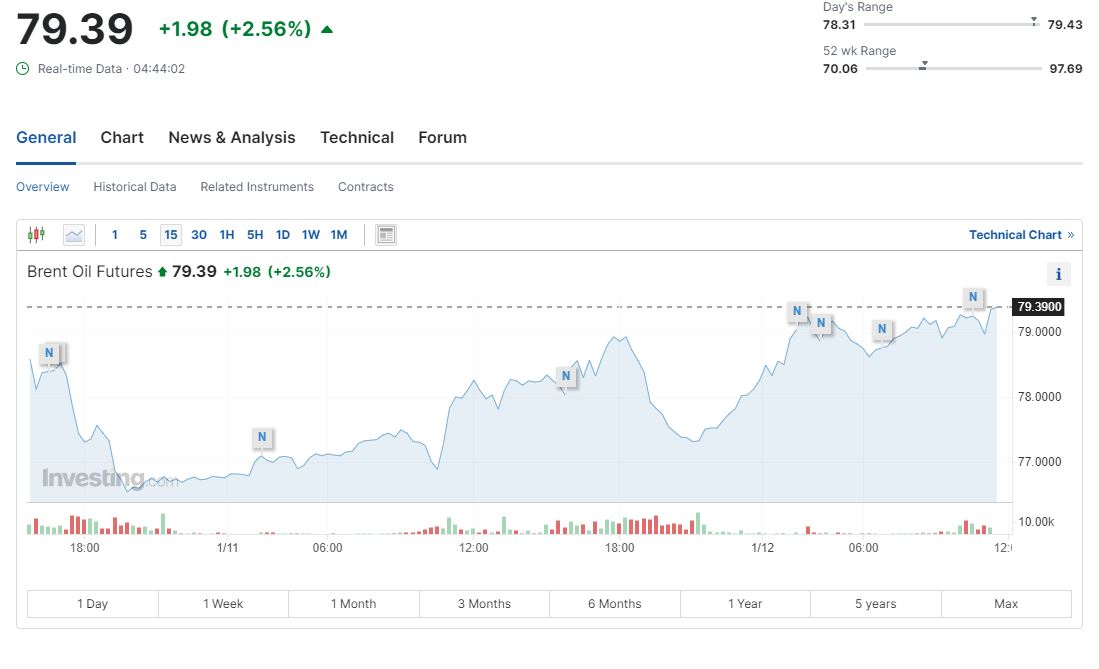Click the news table icon in chart toolbar
This screenshot has height=669, width=1099.
pos(386,235)
